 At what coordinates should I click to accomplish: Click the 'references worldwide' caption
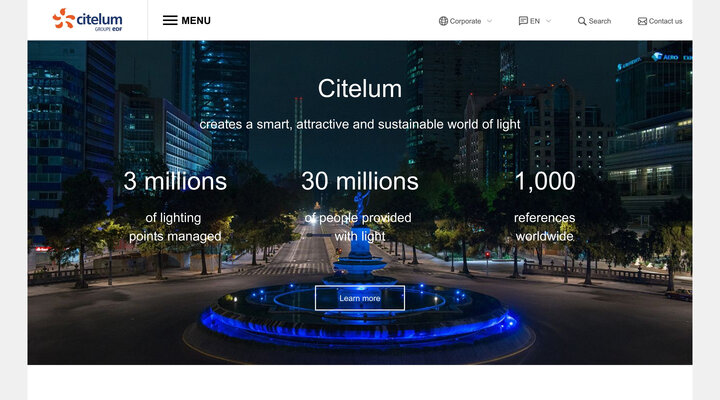pyautogui.click(x=545, y=227)
